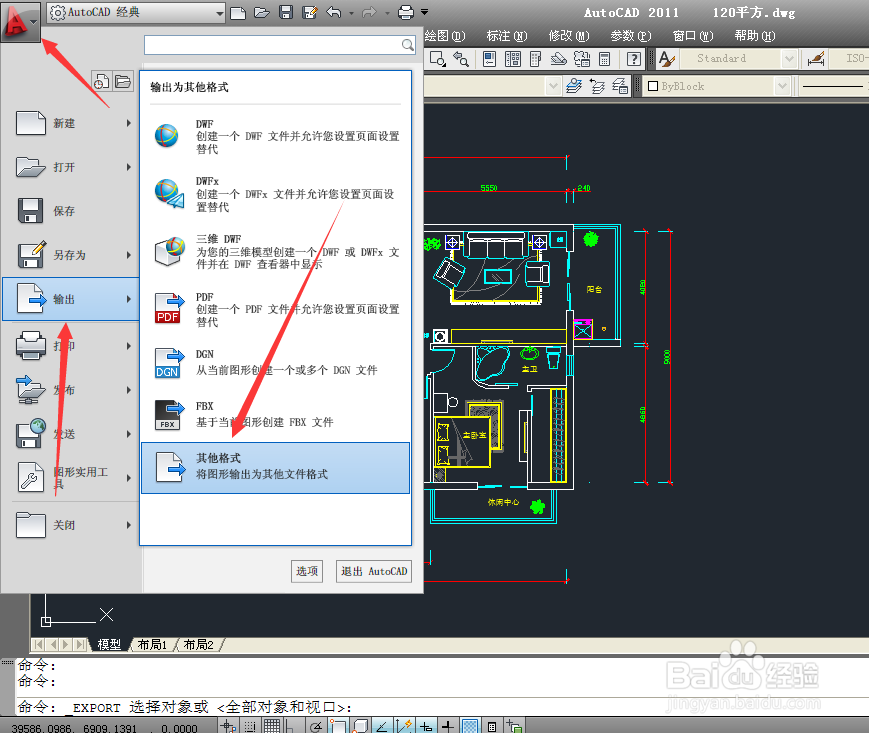Open the Properties palette icon

[x=489, y=59]
